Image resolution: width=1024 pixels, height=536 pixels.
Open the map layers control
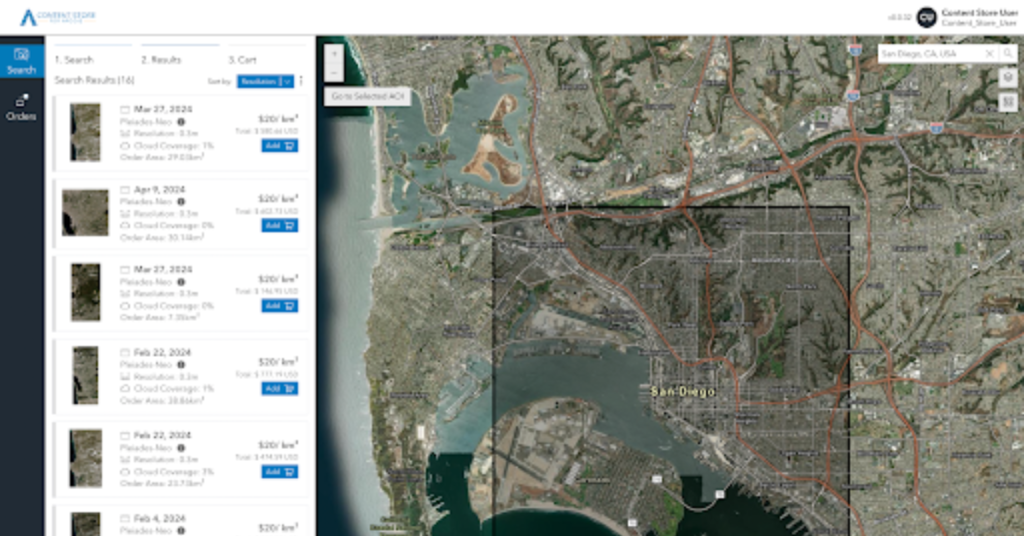click(x=1008, y=77)
